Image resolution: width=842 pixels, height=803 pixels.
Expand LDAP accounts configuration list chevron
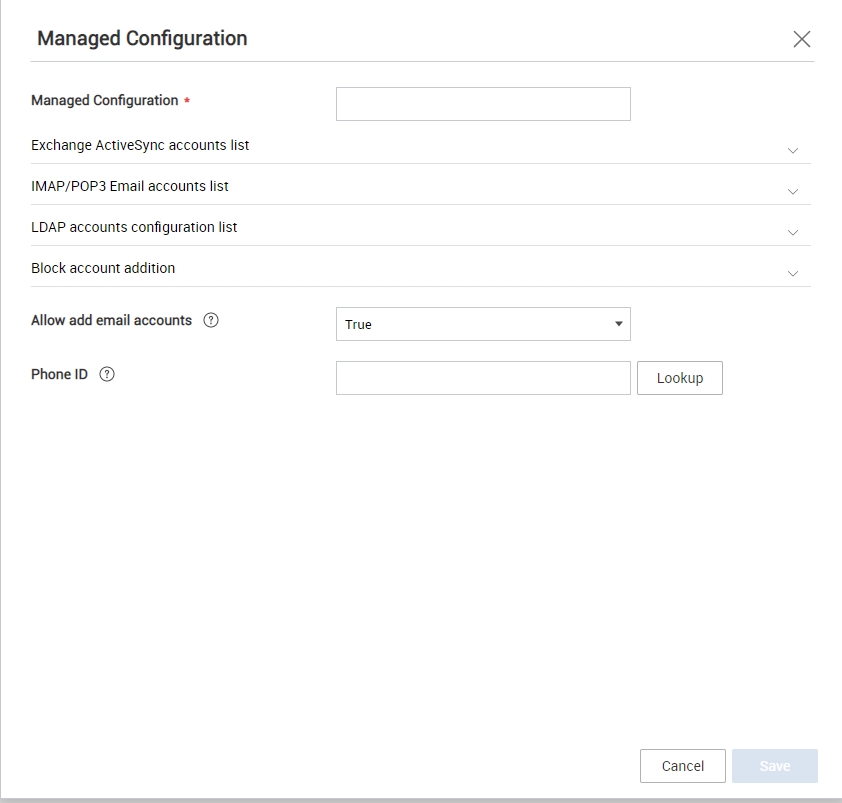tap(793, 233)
